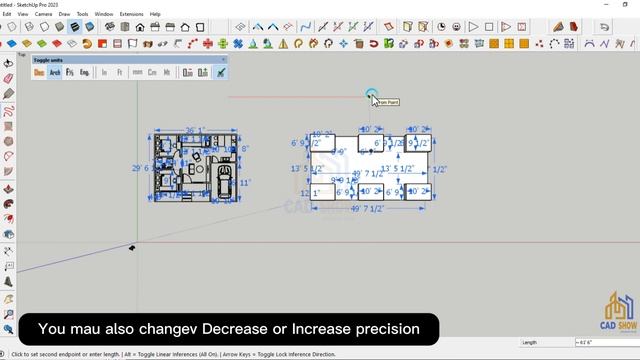Screen dimensions: 640x360
Task: Toggle inches (In) unit
Action: point(104,73)
